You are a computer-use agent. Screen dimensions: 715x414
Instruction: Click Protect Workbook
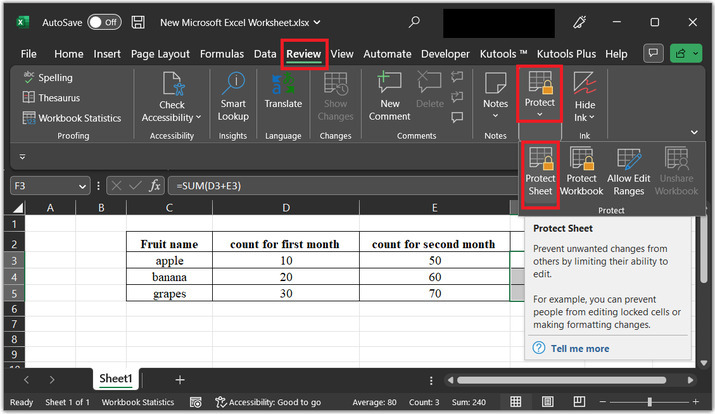point(581,171)
